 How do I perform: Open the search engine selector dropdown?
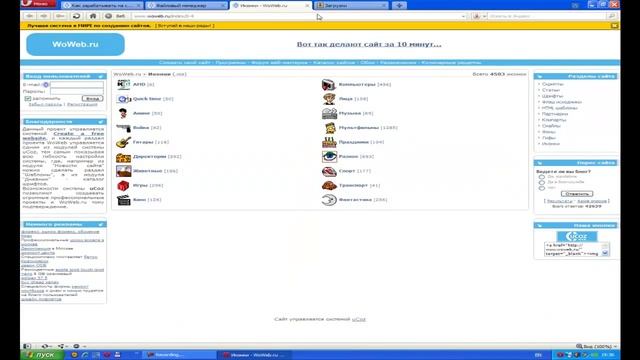tap(479, 16)
